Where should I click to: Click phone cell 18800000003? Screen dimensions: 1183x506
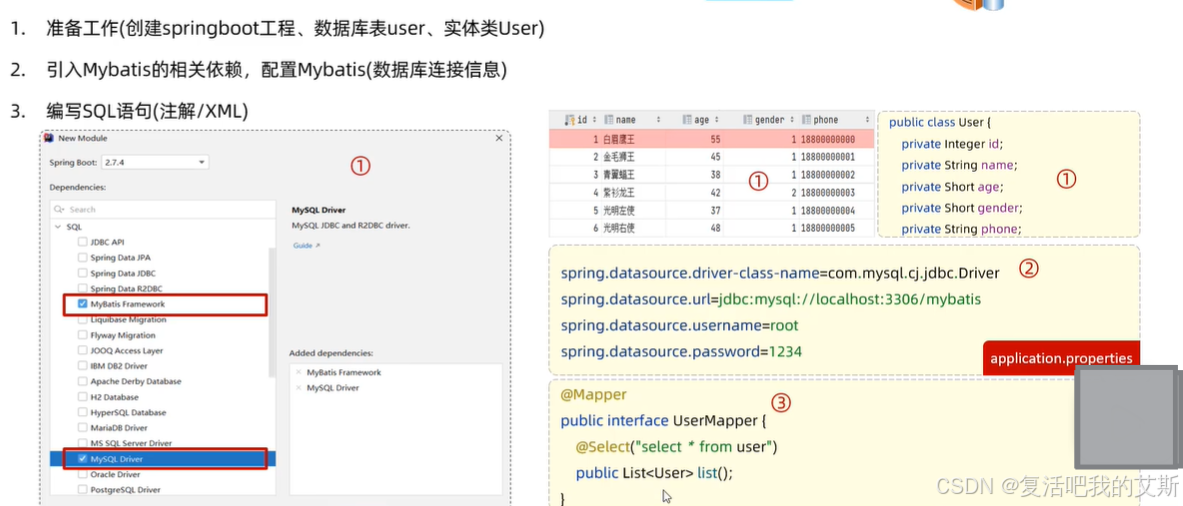click(828, 192)
